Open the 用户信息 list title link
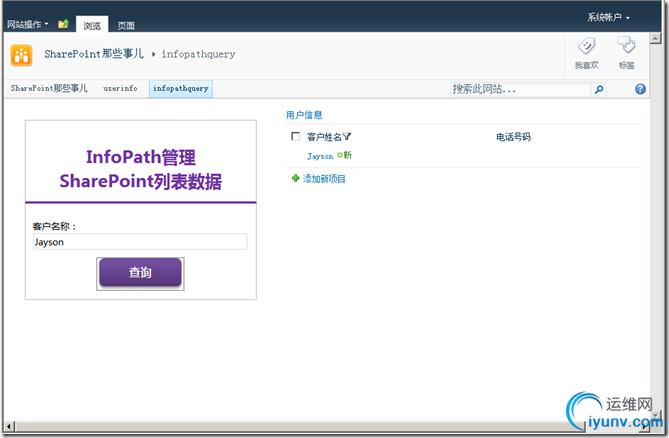Viewport: 669px width, 438px height. click(x=304, y=115)
